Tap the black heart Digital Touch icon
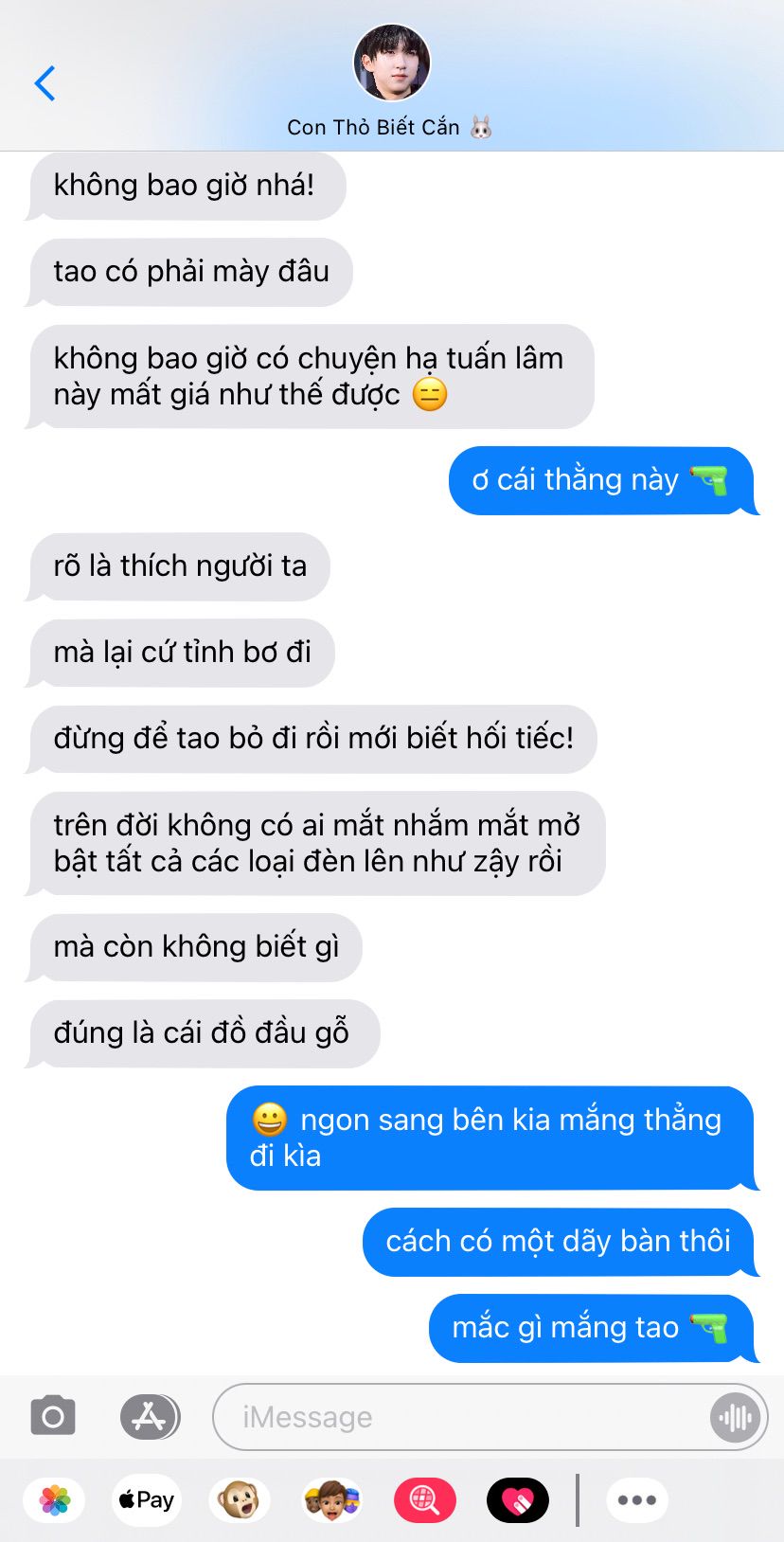 point(517,1500)
